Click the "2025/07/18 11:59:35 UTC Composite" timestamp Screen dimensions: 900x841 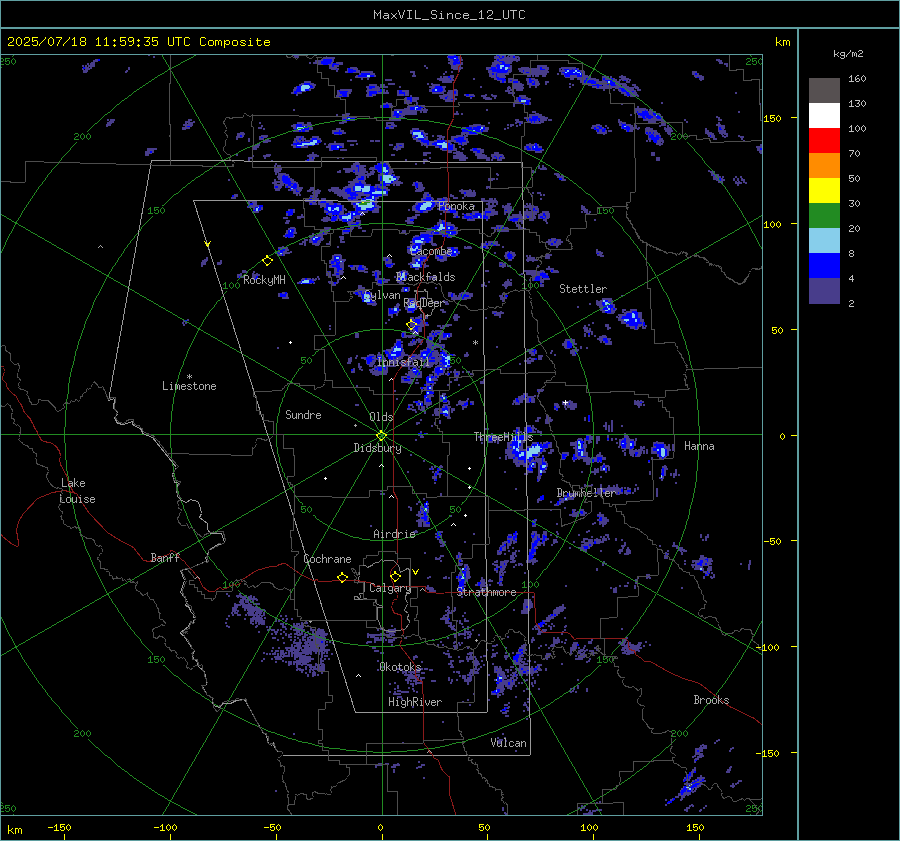coord(138,42)
